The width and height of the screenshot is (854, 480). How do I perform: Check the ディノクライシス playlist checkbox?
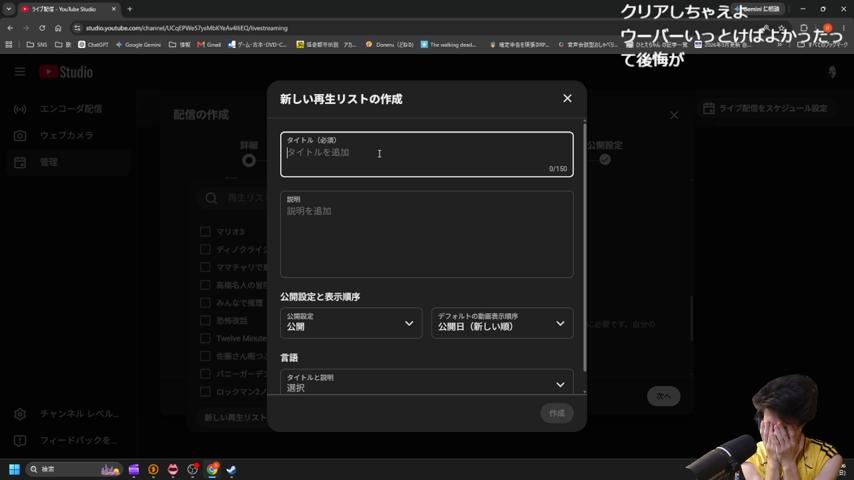[x=205, y=250]
